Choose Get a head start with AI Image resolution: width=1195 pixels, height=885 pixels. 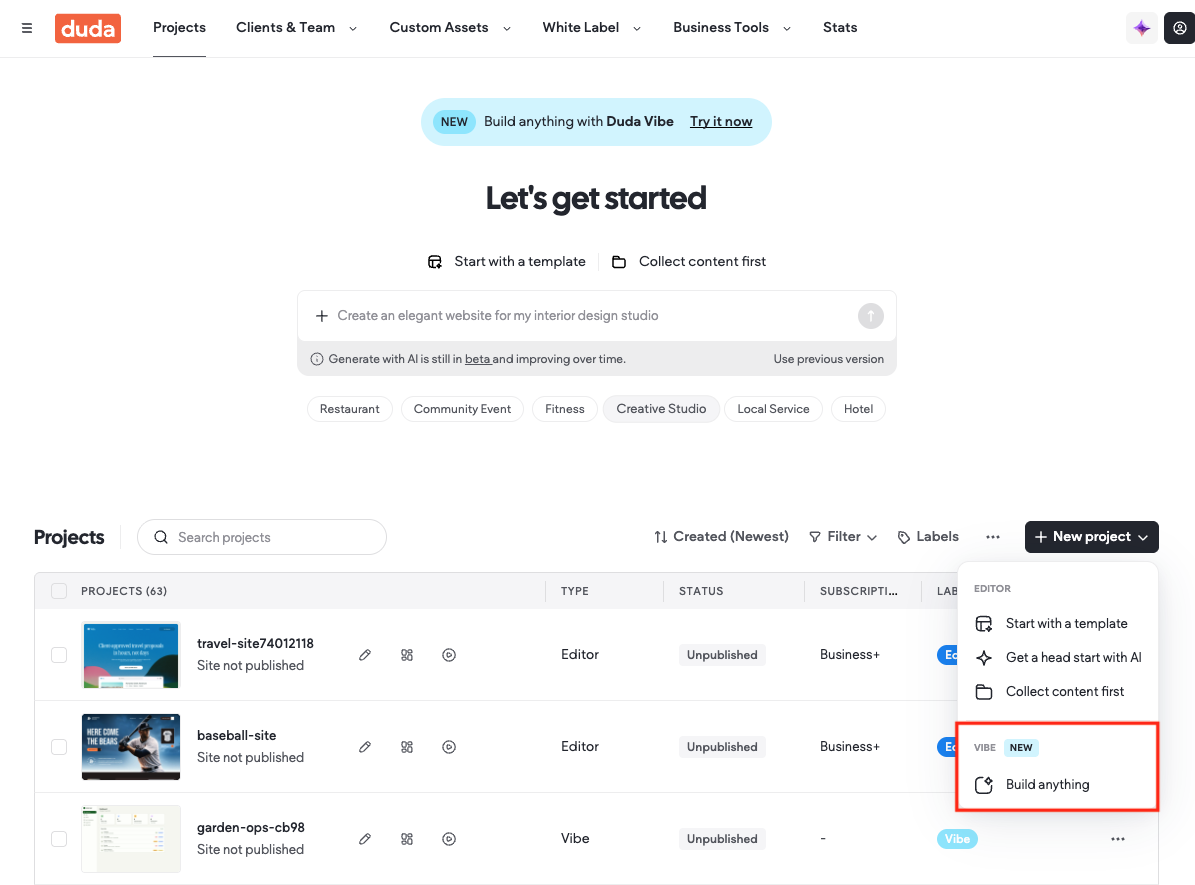click(1057, 658)
